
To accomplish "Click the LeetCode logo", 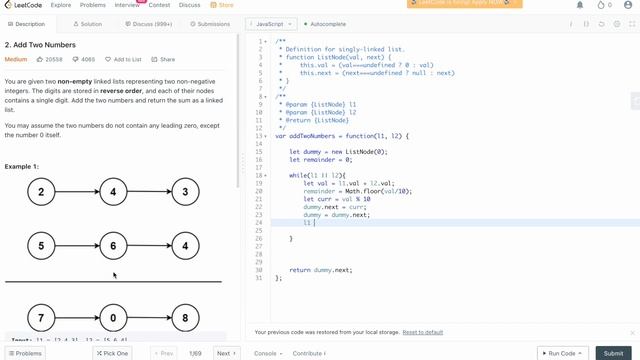I will coord(23,5).
